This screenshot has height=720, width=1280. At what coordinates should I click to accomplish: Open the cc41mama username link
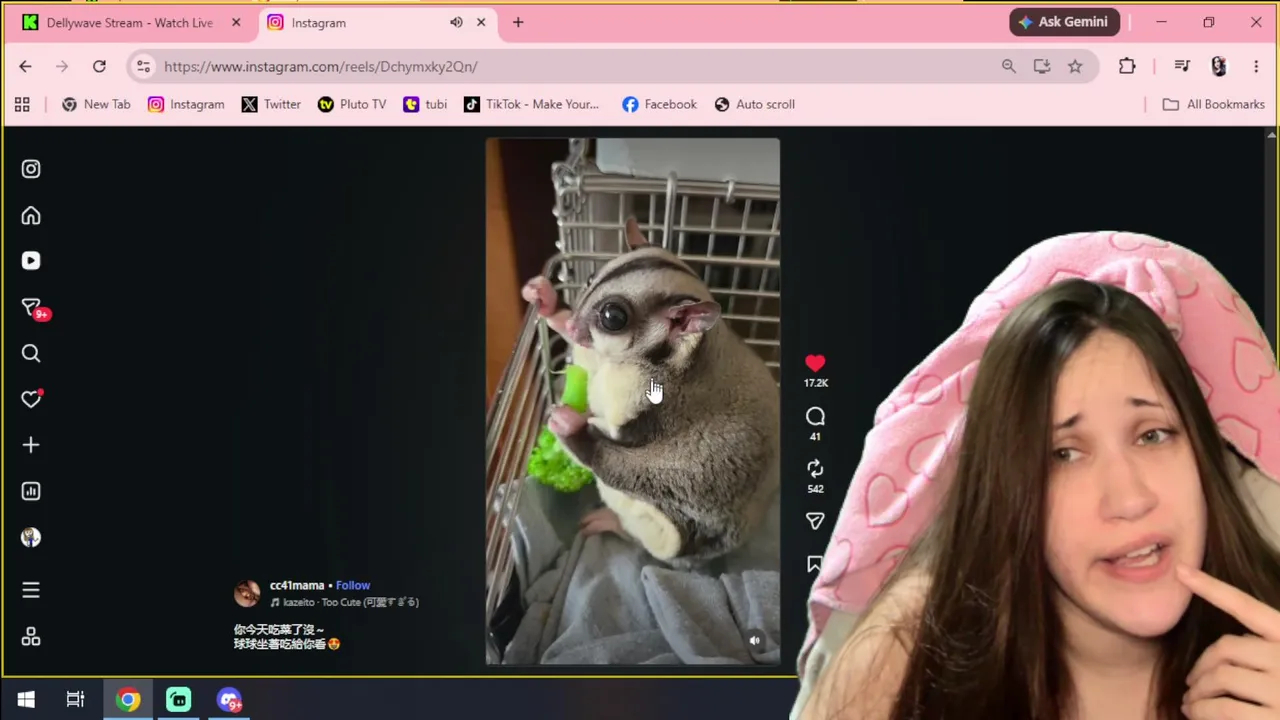(x=297, y=585)
